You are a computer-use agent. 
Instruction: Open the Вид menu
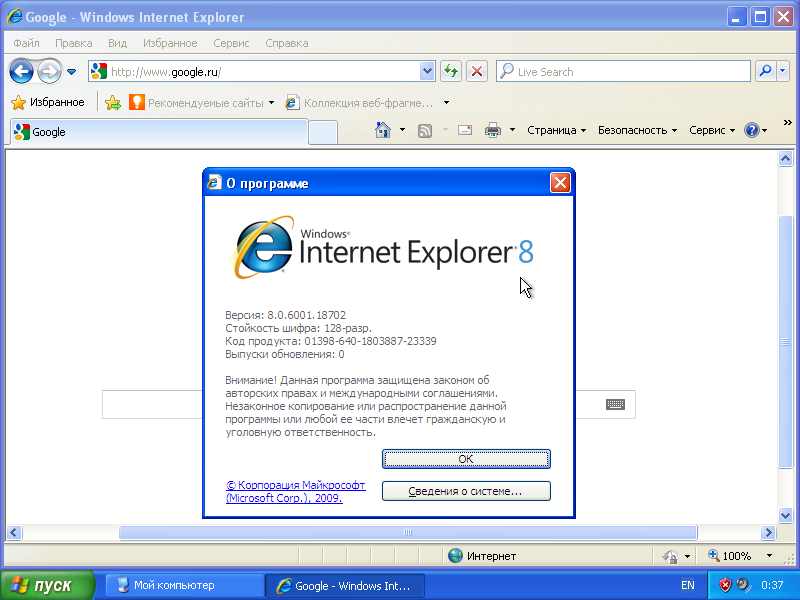click(117, 43)
